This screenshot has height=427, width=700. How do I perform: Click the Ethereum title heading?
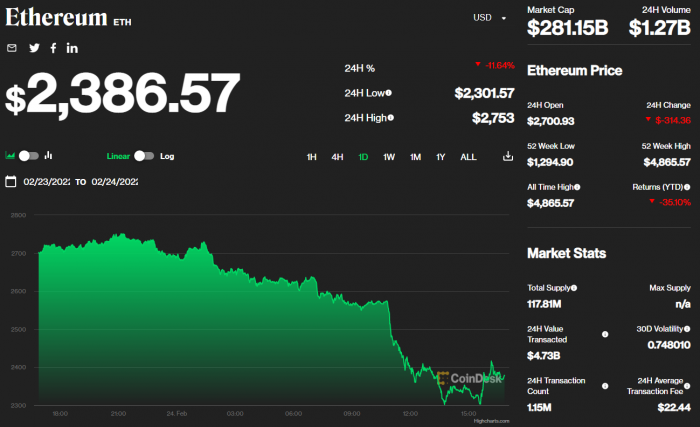tap(56, 18)
